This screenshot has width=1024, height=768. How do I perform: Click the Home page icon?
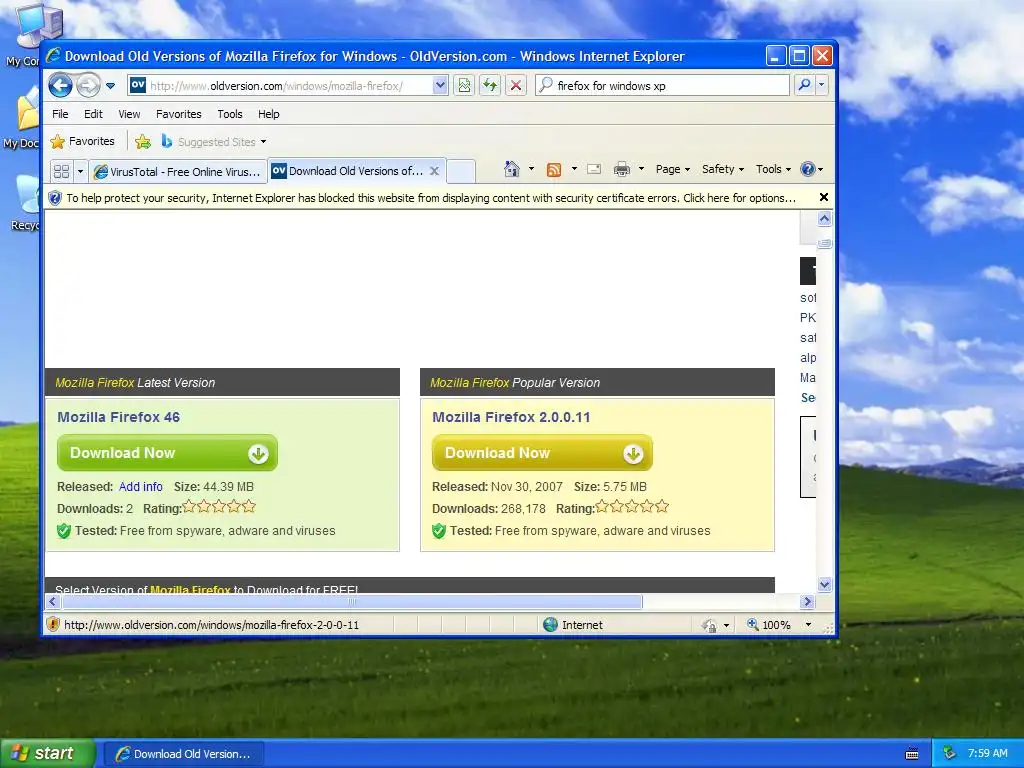point(511,169)
